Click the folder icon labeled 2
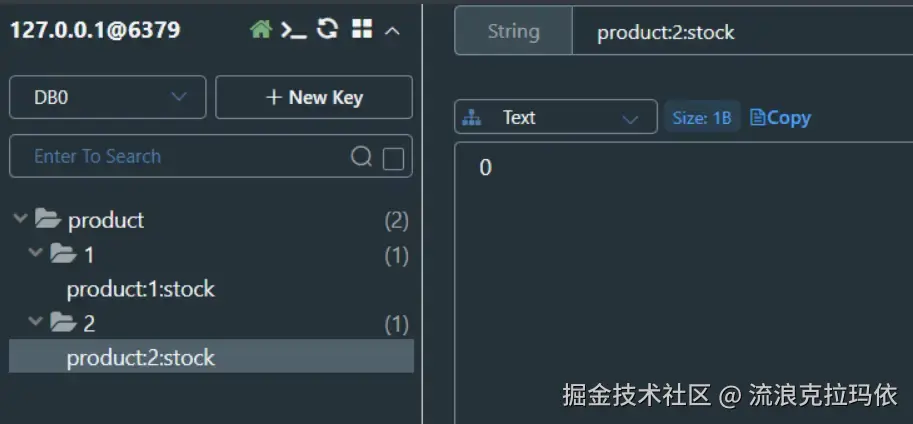Screen dimensions: 913x424 click(64, 323)
